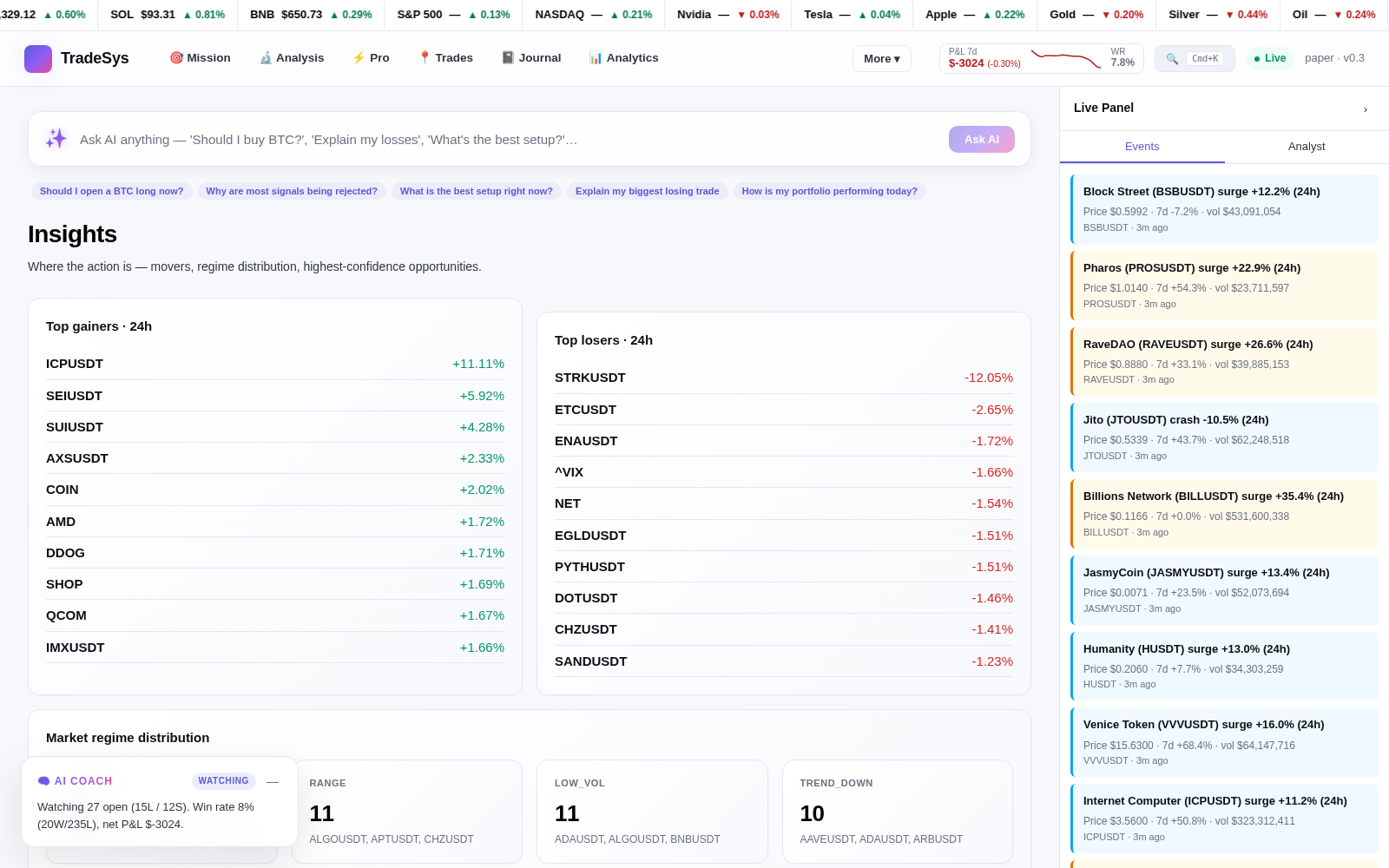Pick 'What is the best setup right now?' chip

pos(477,191)
